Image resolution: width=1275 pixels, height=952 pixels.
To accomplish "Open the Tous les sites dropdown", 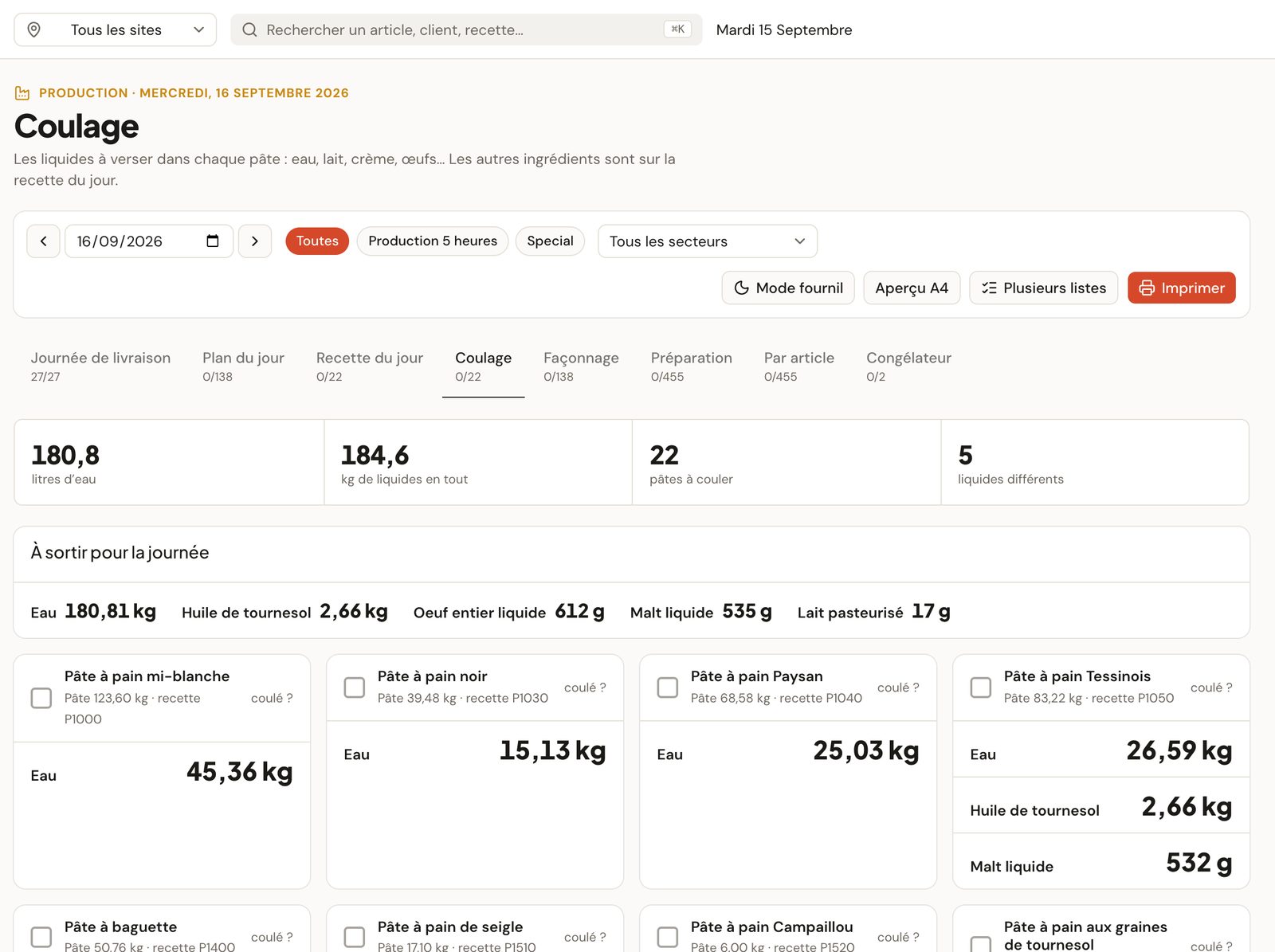I will (116, 29).
